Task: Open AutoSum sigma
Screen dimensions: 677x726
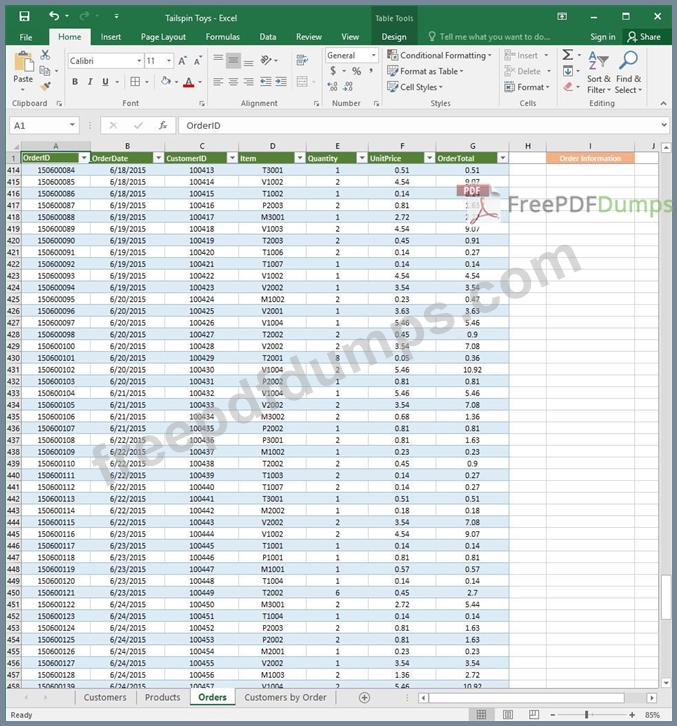Action: (568, 55)
